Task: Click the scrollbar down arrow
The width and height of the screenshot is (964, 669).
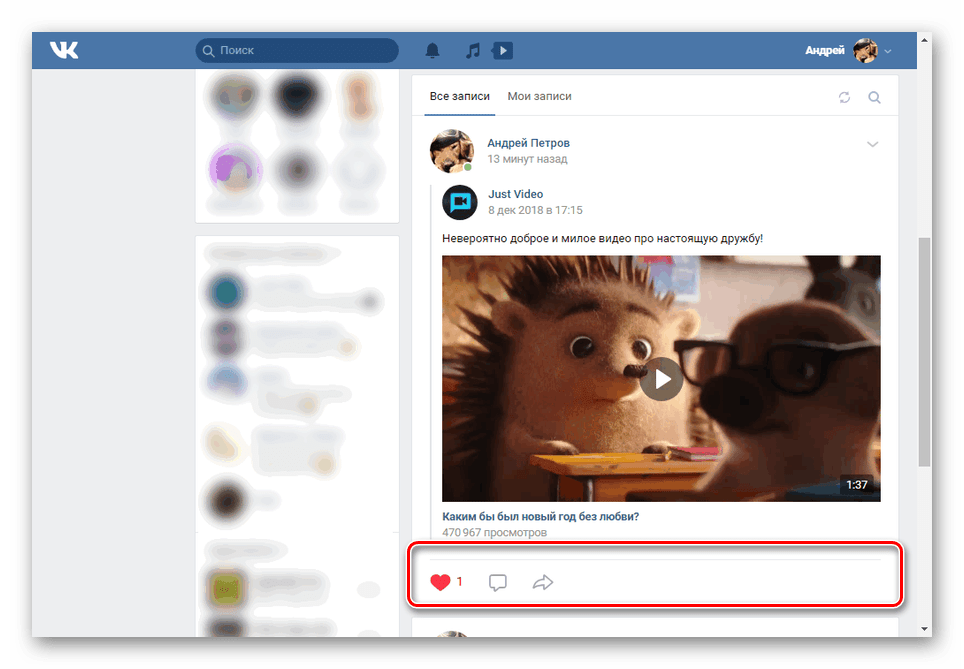Action: click(924, 629)
